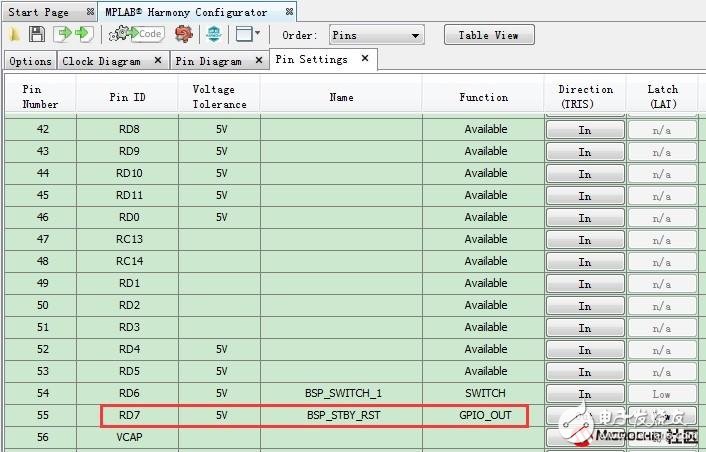Click the Generate Code gear icon
This screenshot has height=452, width=706.
click(x=137, y=34)
